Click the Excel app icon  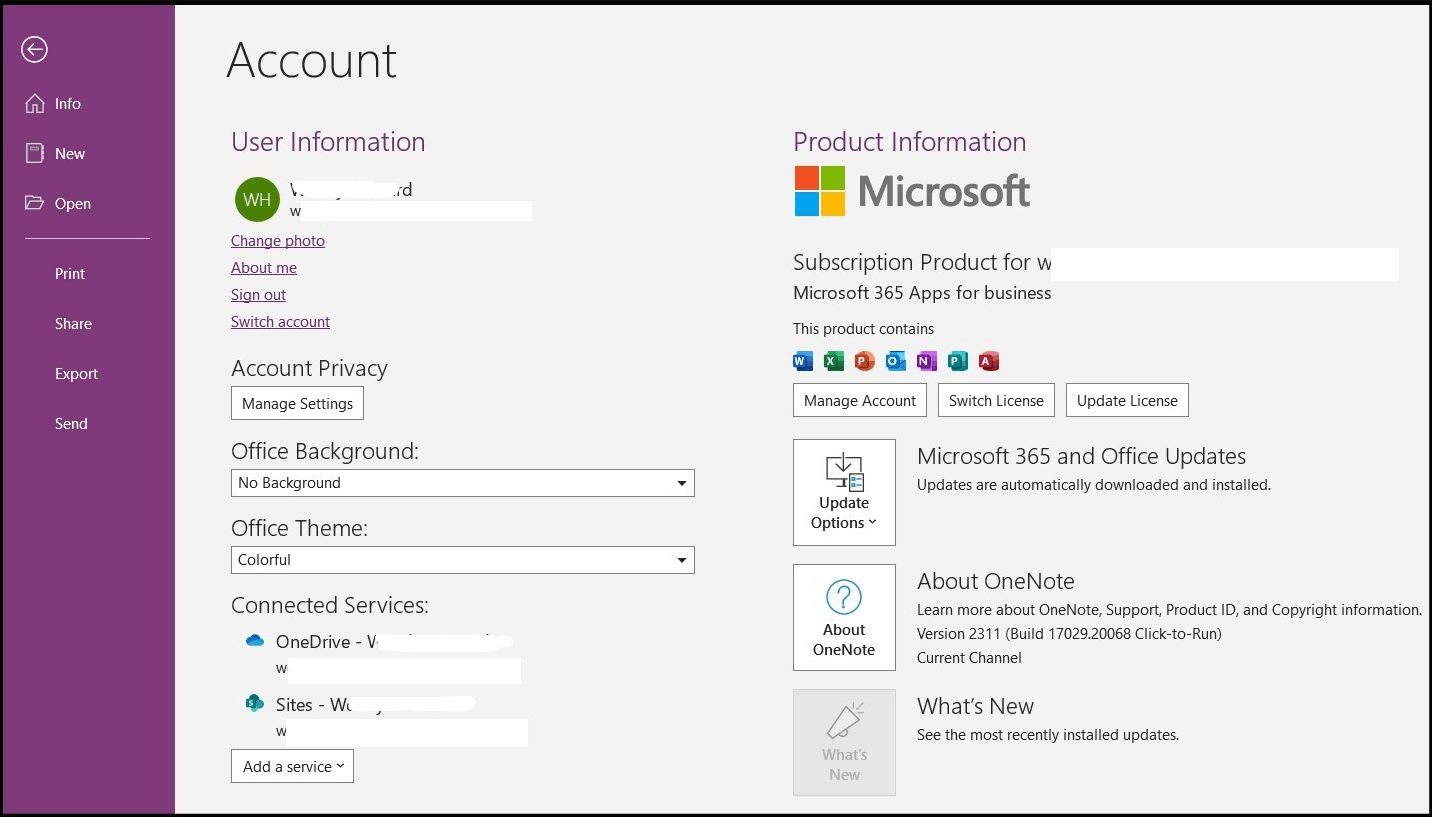pos(834,361)
